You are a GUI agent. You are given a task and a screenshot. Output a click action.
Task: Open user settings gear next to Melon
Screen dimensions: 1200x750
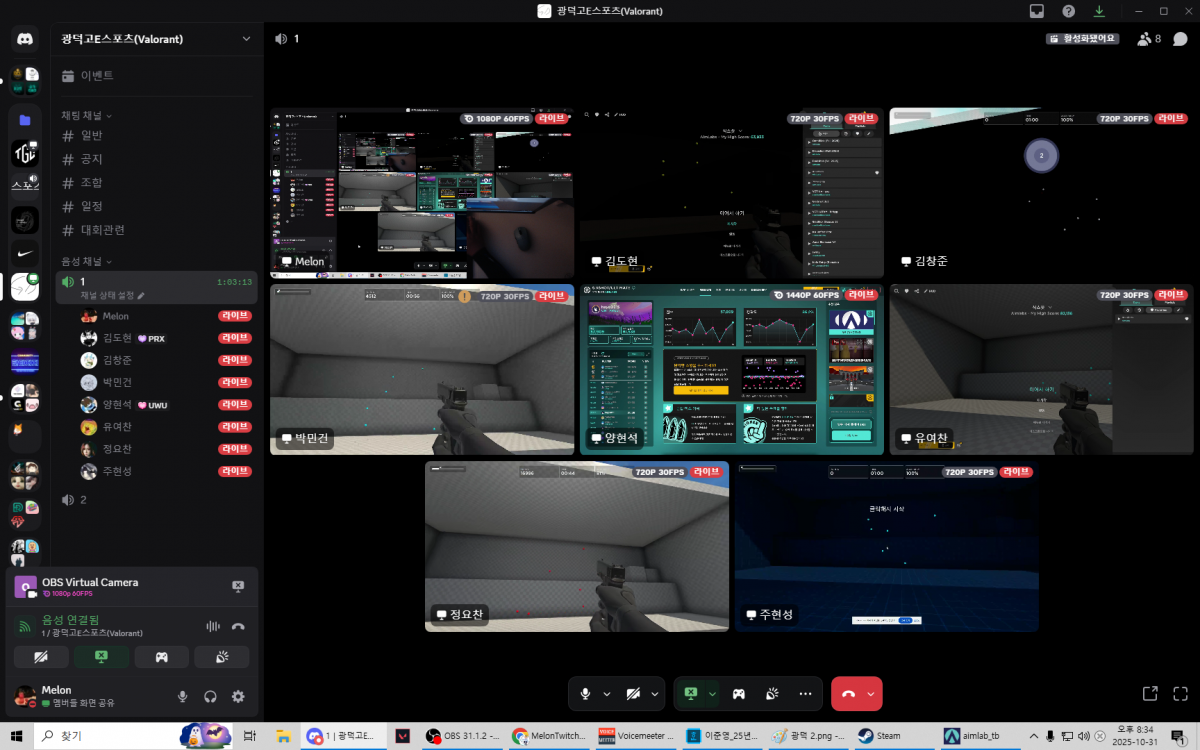pos(238,696)
